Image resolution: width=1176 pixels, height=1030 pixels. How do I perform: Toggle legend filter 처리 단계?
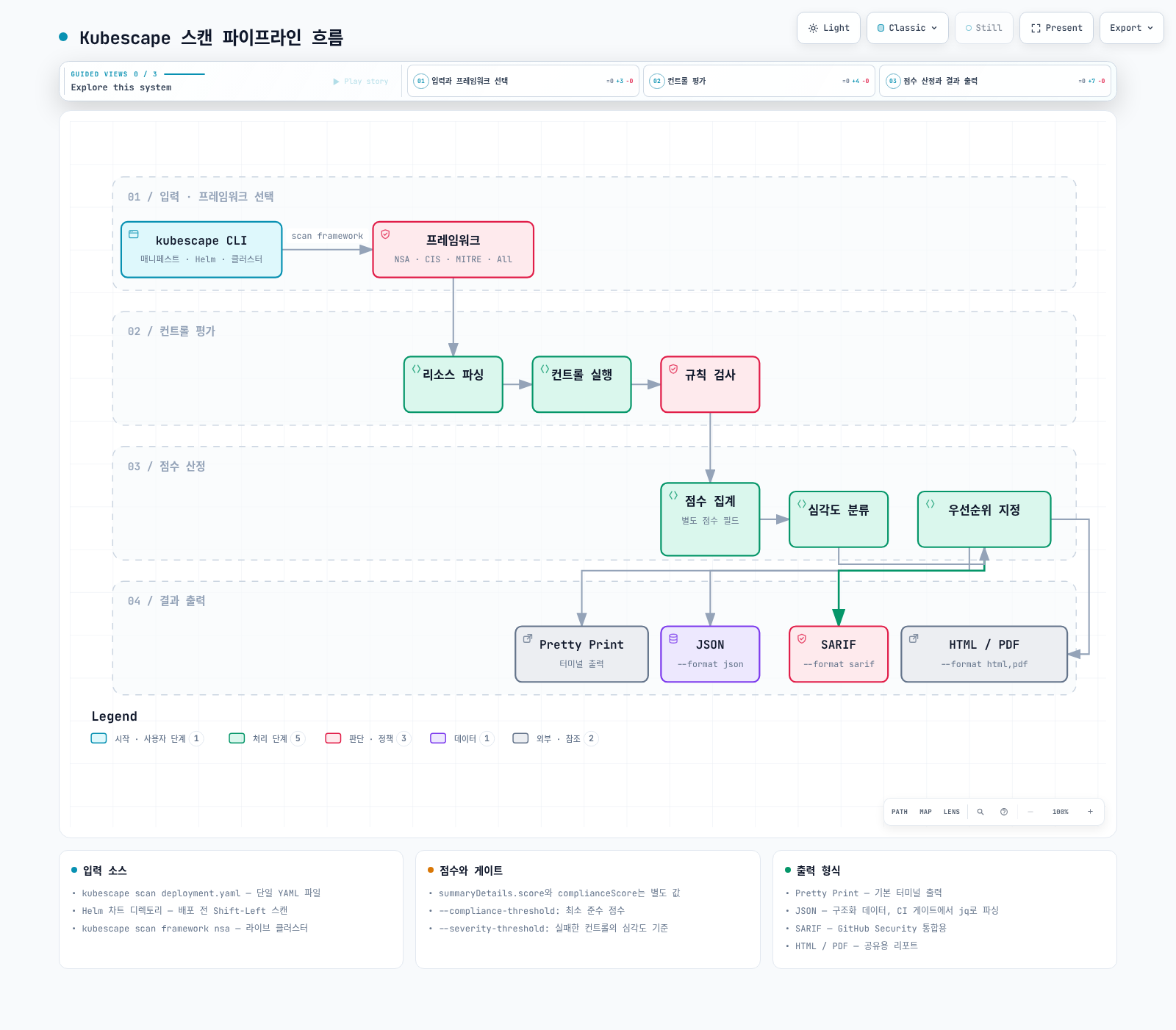click(x=266, y=738)
